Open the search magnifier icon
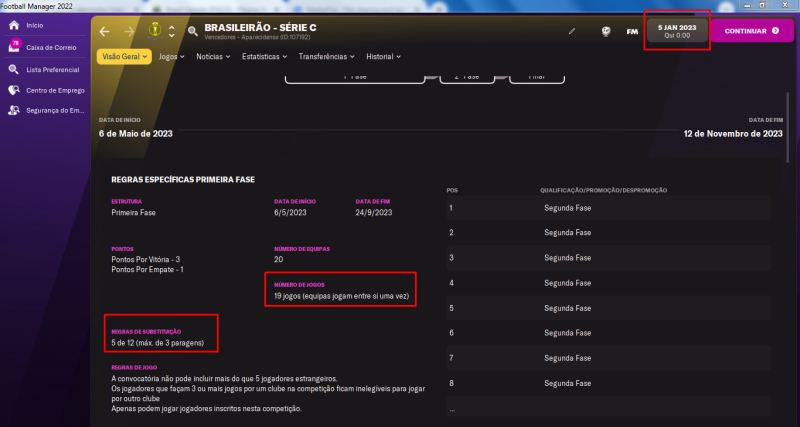 192,31
